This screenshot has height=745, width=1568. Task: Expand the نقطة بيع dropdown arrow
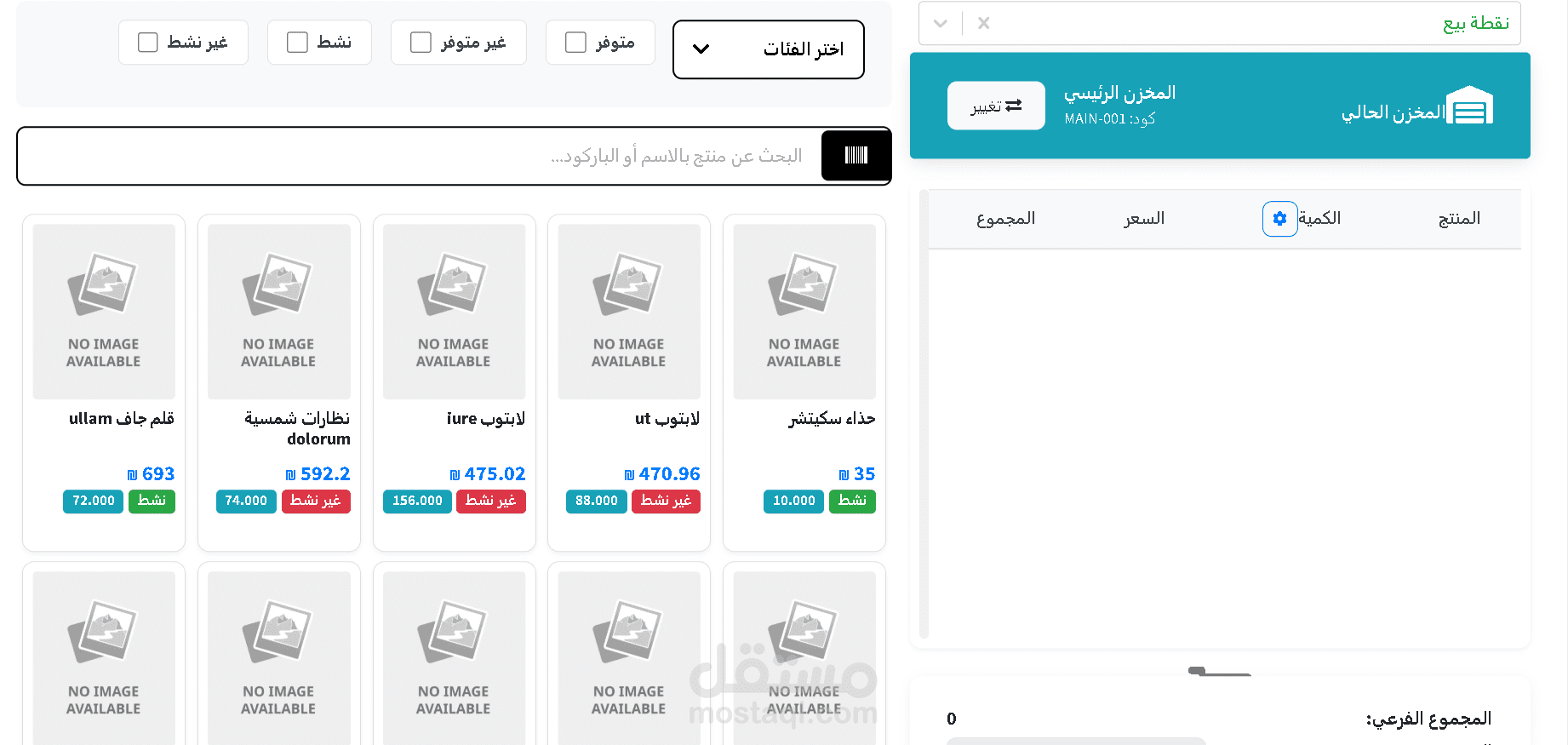(941, 23)
